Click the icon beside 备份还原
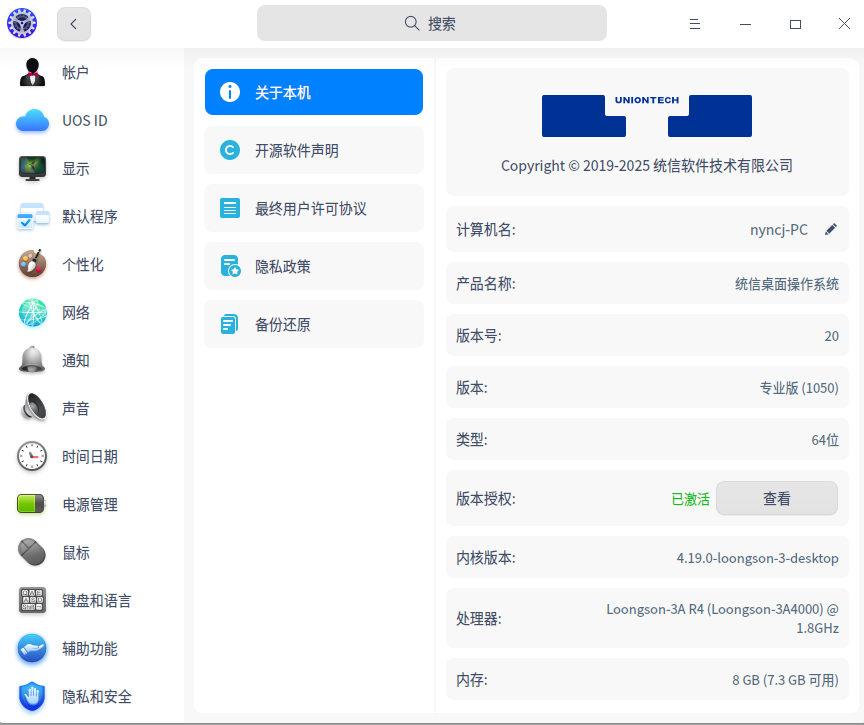Image resolution: width=864 pixels, height=725 pixels. tap(229, 324)
